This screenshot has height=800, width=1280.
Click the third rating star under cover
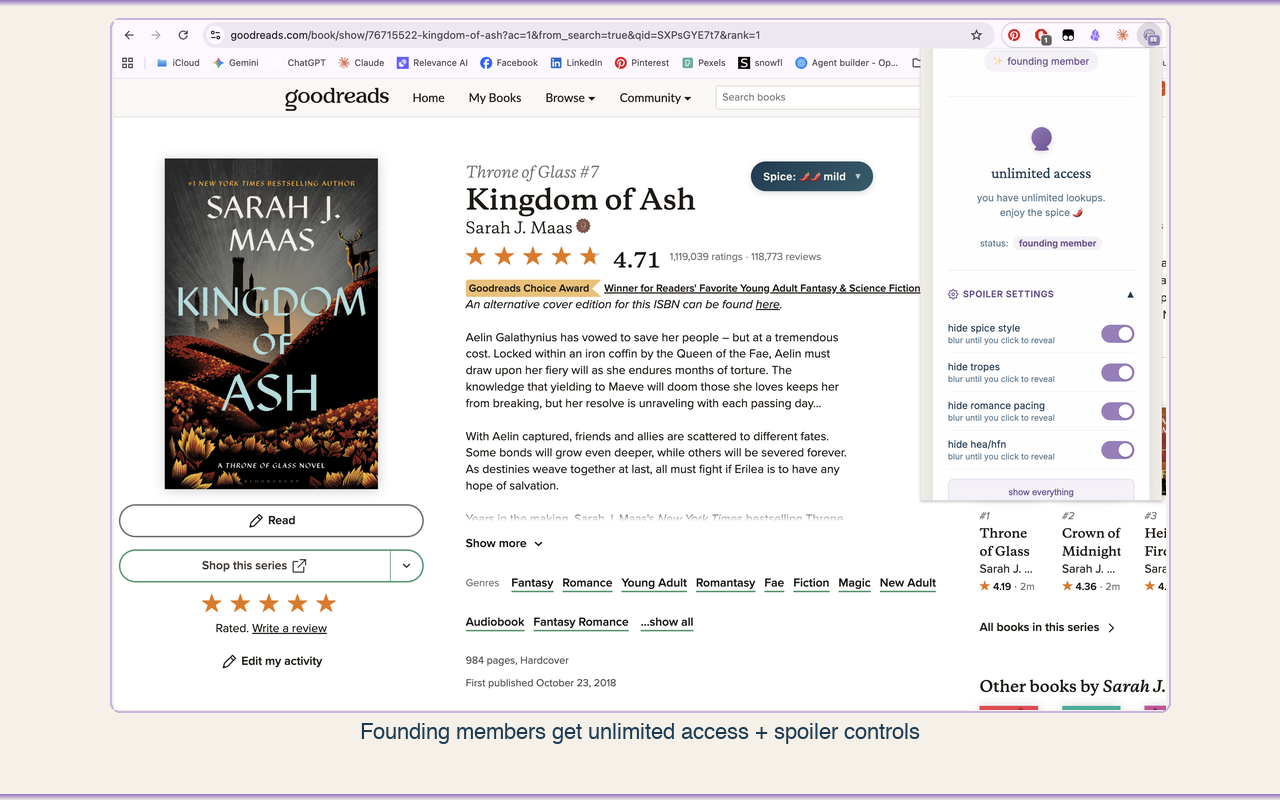click(x=269, y=603)
